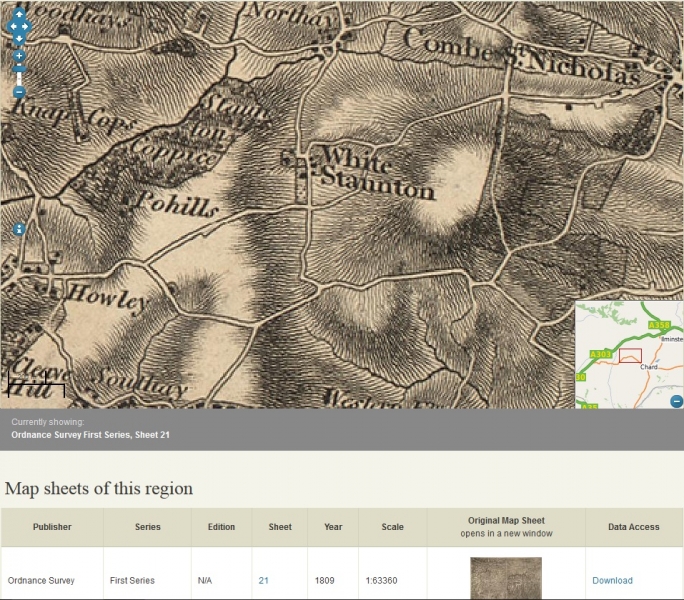Click the Scale column header
Image resolution: width=684 pixels, height=600 pixels.
click(391, 527)
